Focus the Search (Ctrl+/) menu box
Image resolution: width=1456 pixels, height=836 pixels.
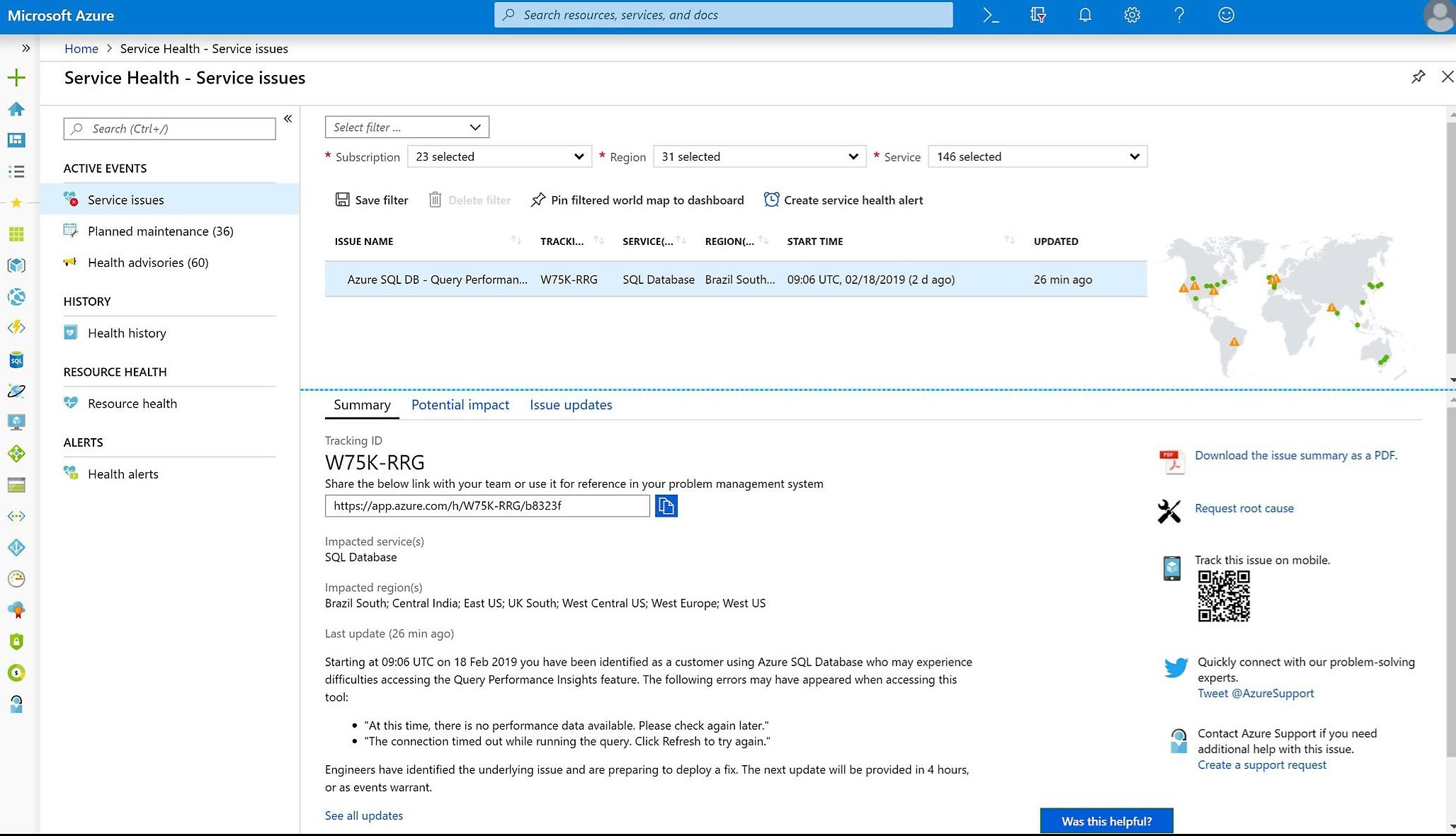(170, 129)
